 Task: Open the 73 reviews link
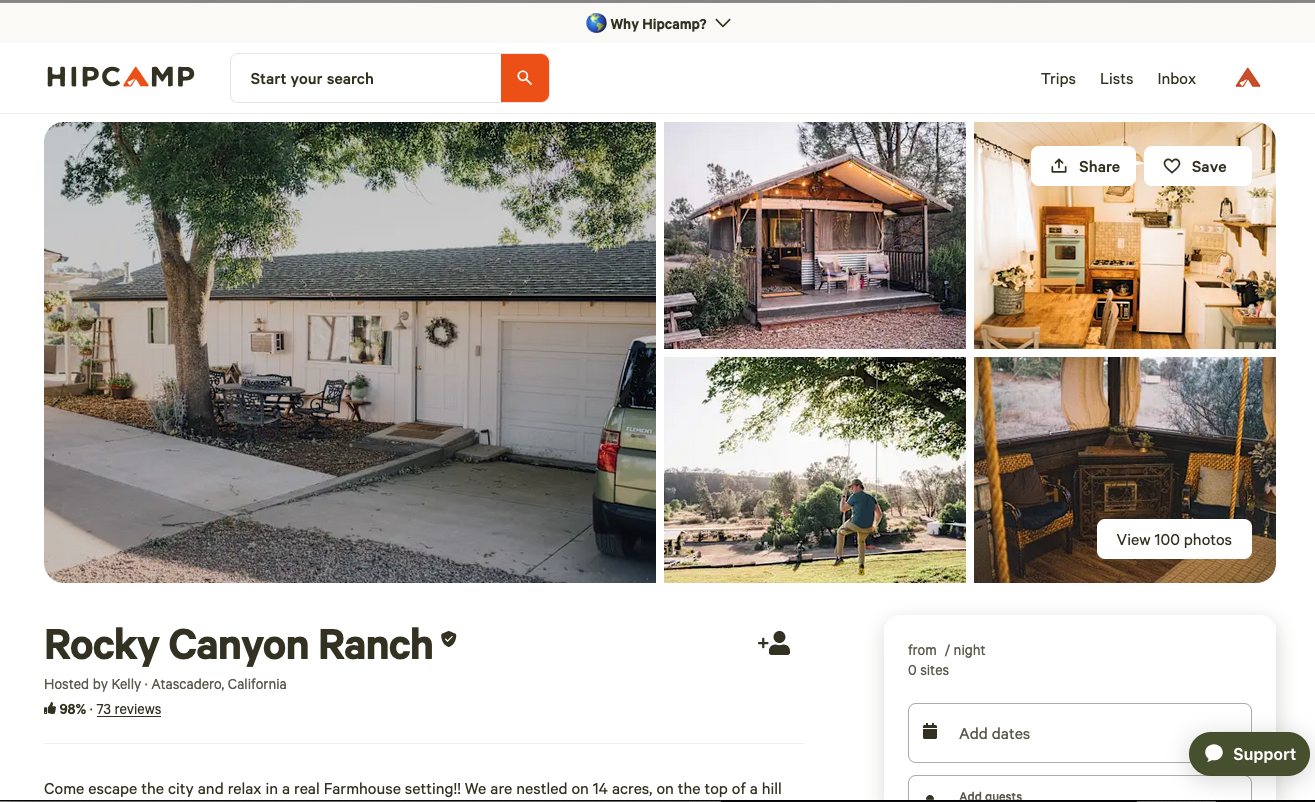129,709
